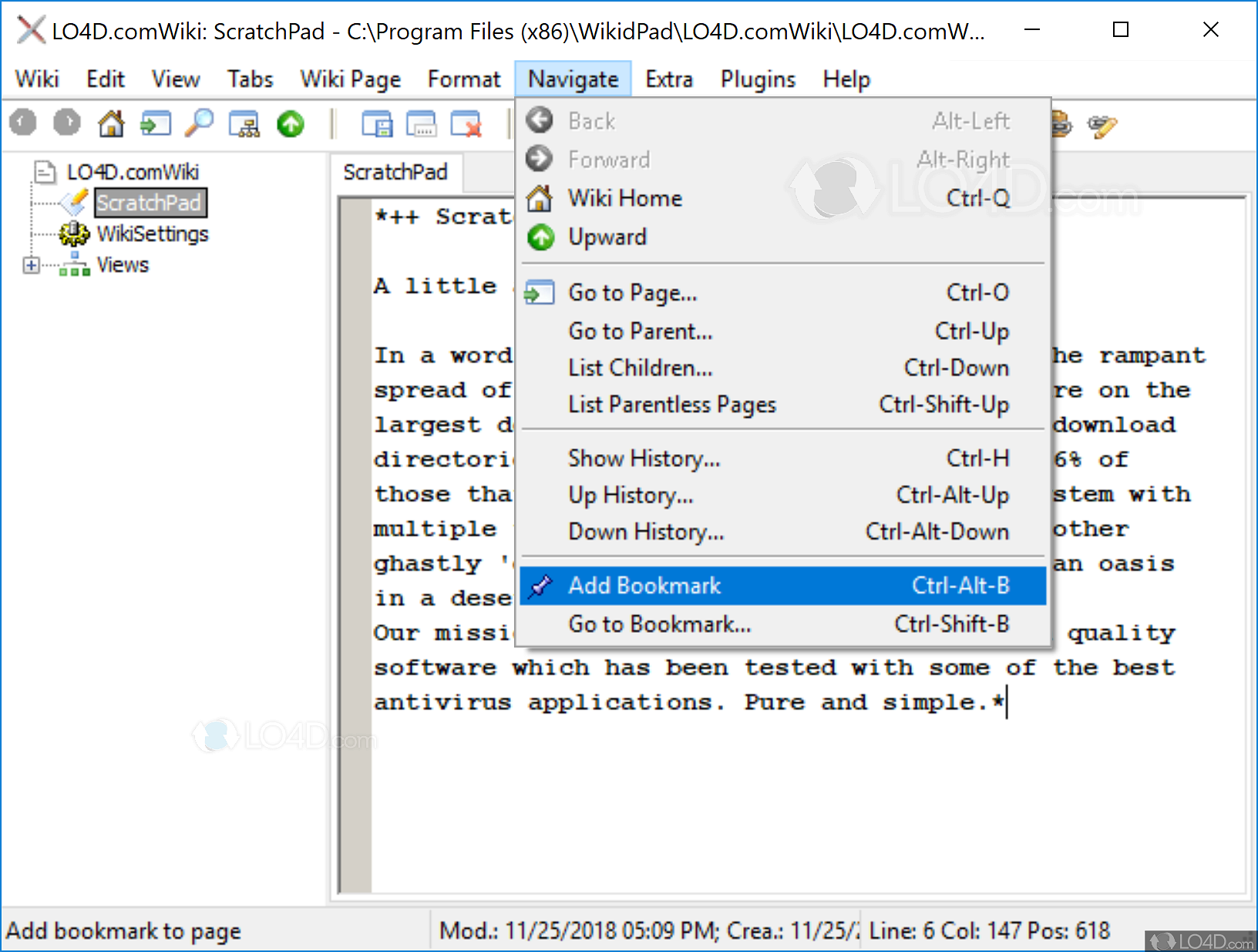Select the LO4D.comWiki root node
Image resolution: width=1258 pixels, height=952 pixels.
pos(132,172)
